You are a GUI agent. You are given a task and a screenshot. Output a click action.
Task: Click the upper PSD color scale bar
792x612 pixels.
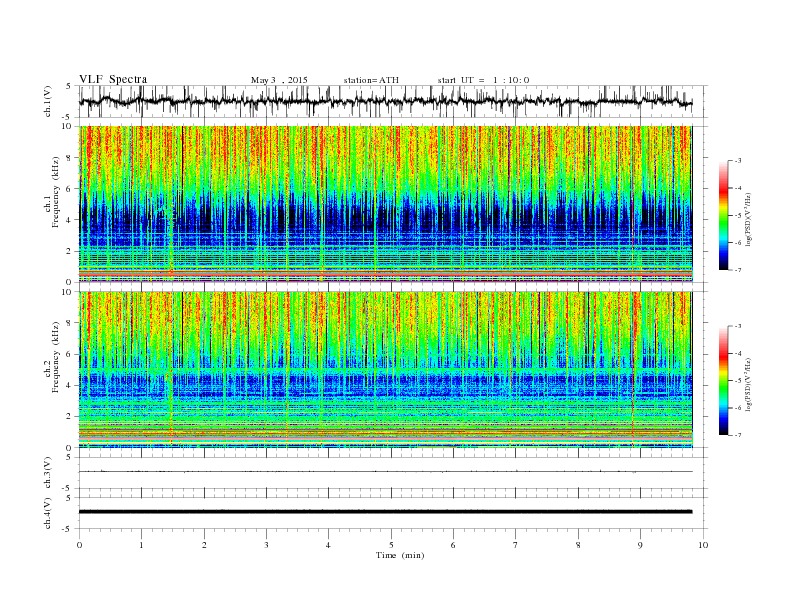pos(723,215)
